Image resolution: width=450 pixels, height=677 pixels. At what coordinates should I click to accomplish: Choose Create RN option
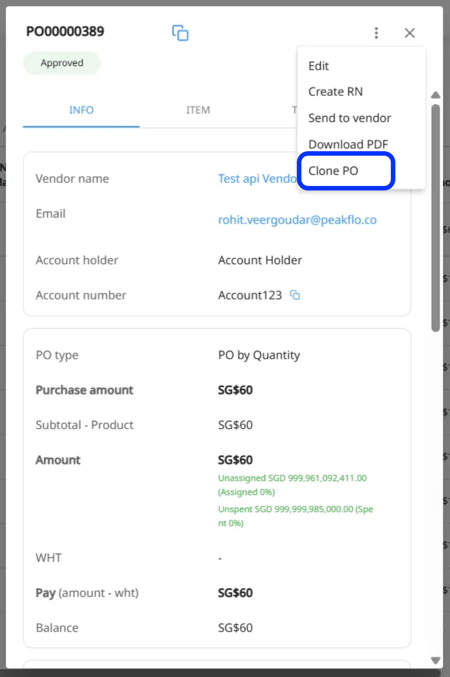pos(335,92)
